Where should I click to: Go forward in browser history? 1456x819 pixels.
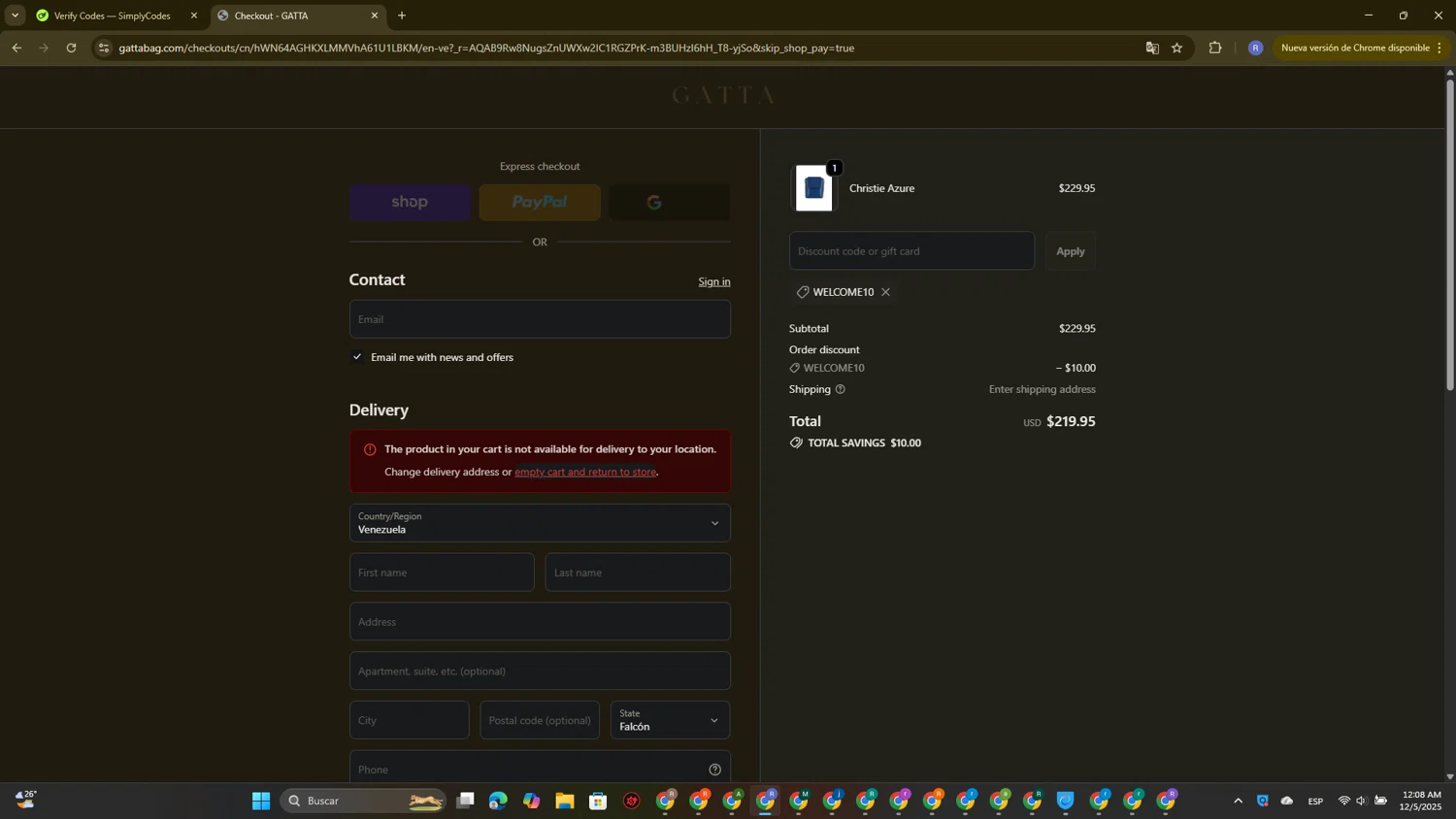tap(44, 48)
